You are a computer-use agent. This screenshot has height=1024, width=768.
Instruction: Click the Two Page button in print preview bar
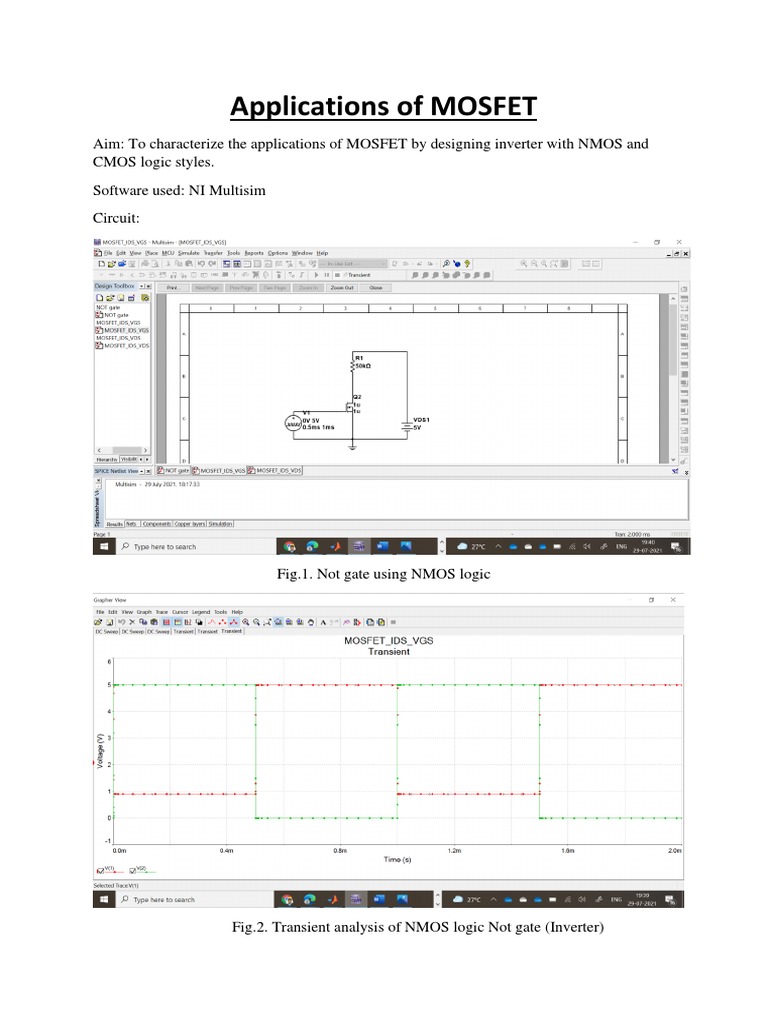274,287
